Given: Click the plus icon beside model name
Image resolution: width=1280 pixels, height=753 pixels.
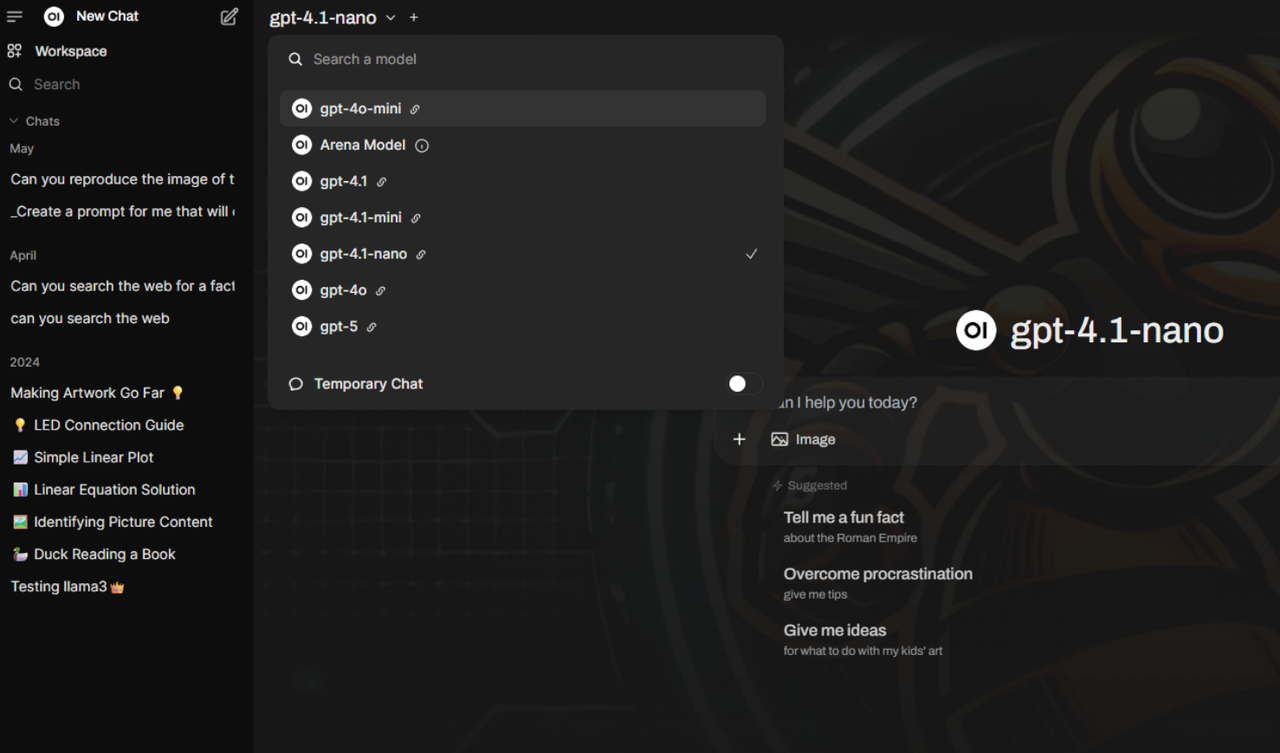Looking at the screenshot, I should (x=414, y=18).
